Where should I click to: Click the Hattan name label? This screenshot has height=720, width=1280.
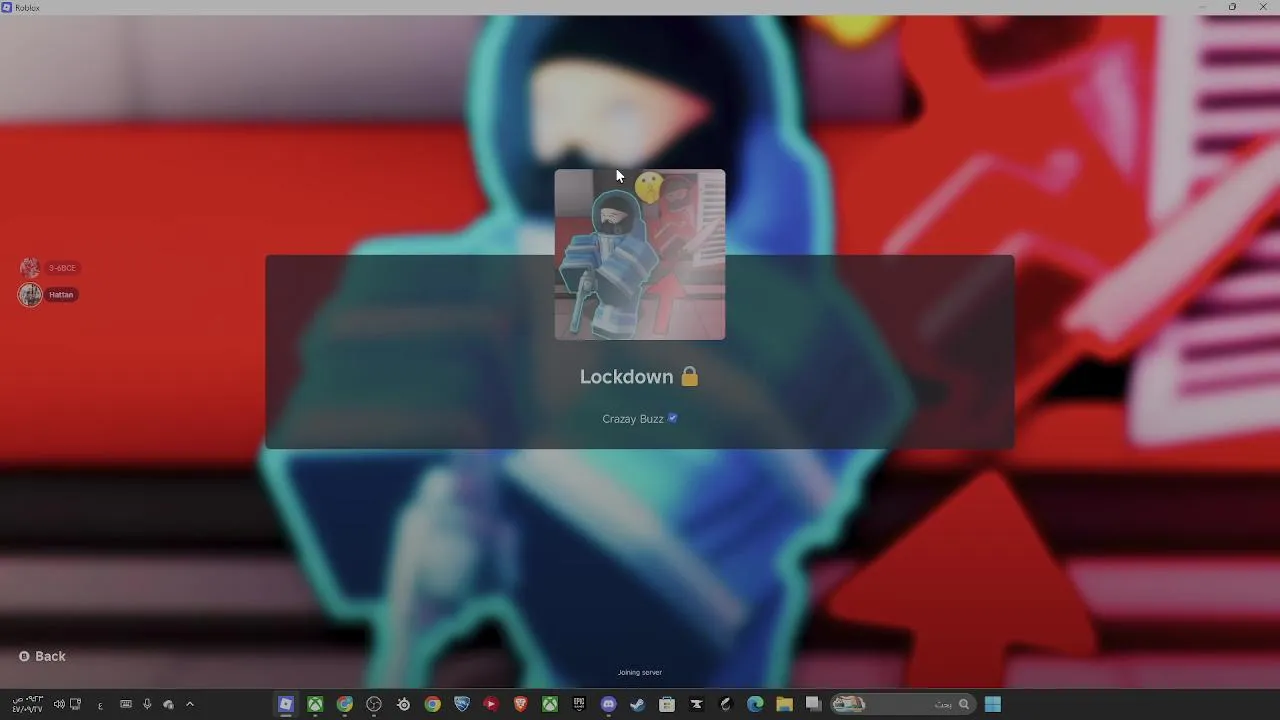[x=61, y=295]
